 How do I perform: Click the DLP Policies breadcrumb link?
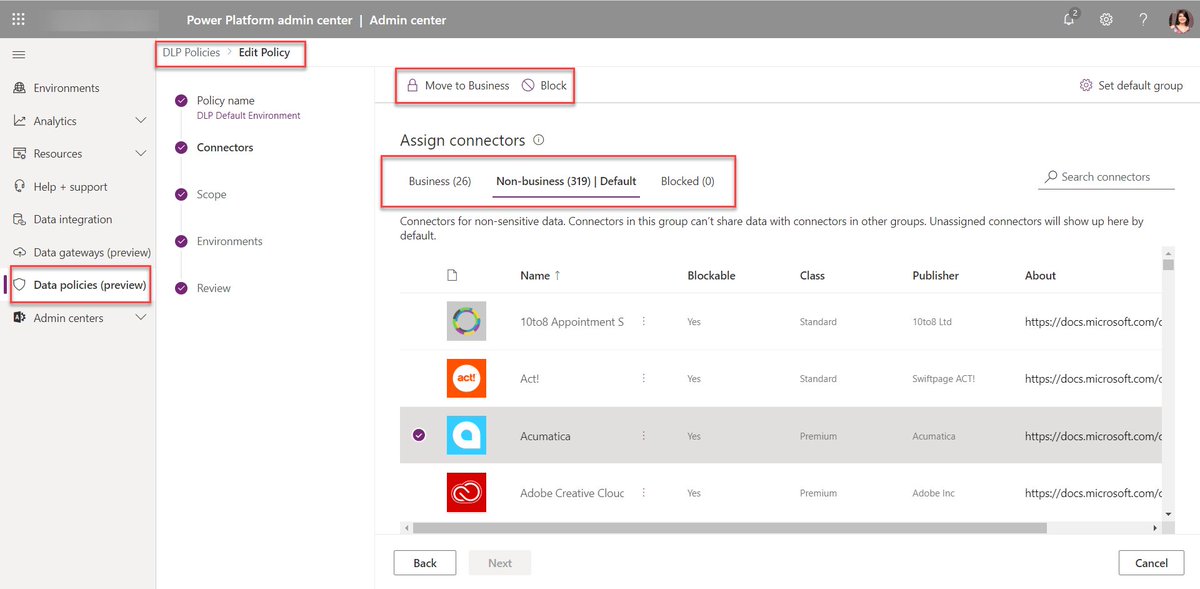click(x=191, y=53)
